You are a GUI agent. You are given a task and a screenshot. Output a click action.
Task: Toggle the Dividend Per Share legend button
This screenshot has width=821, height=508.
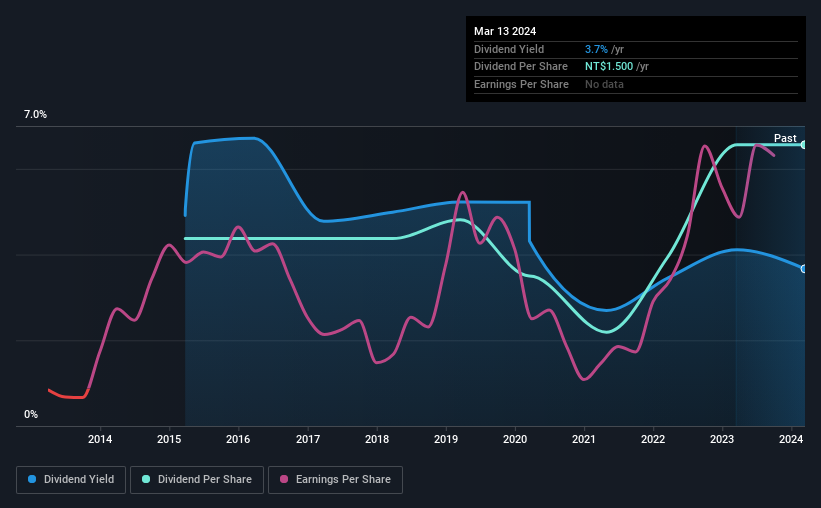coord(197,480)
